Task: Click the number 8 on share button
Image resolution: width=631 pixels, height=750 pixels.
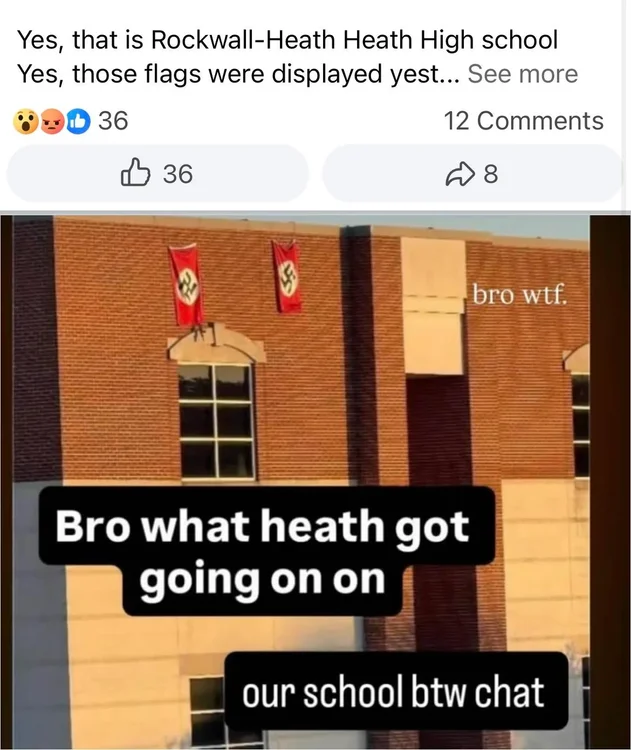Action: [491, 174]
